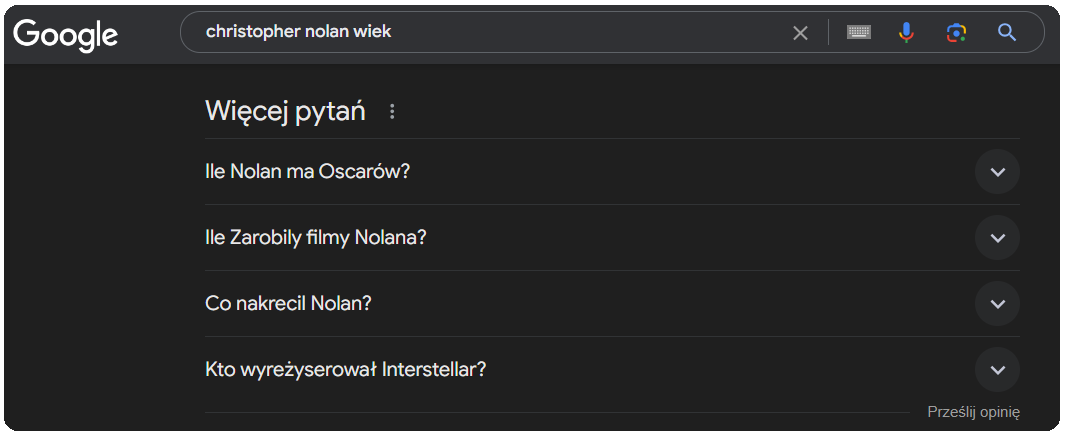
Task: Click the 'Więcej pytań' section heading
Action: tap(285, 111)
